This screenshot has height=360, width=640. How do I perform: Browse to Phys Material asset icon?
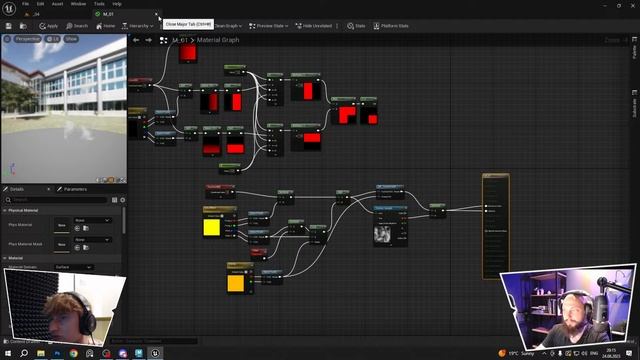point(86,228)
